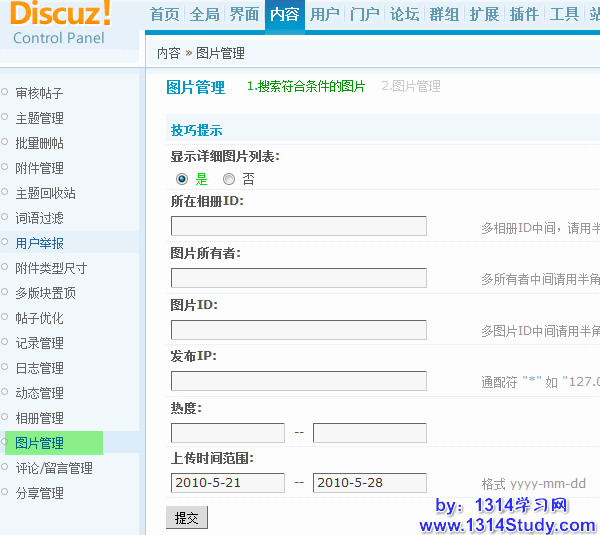This screenshot has width=600, height=535.
Task: Expand the 技巧提示 tips section header
Action: pyautogui.click(x=197, y=130)
